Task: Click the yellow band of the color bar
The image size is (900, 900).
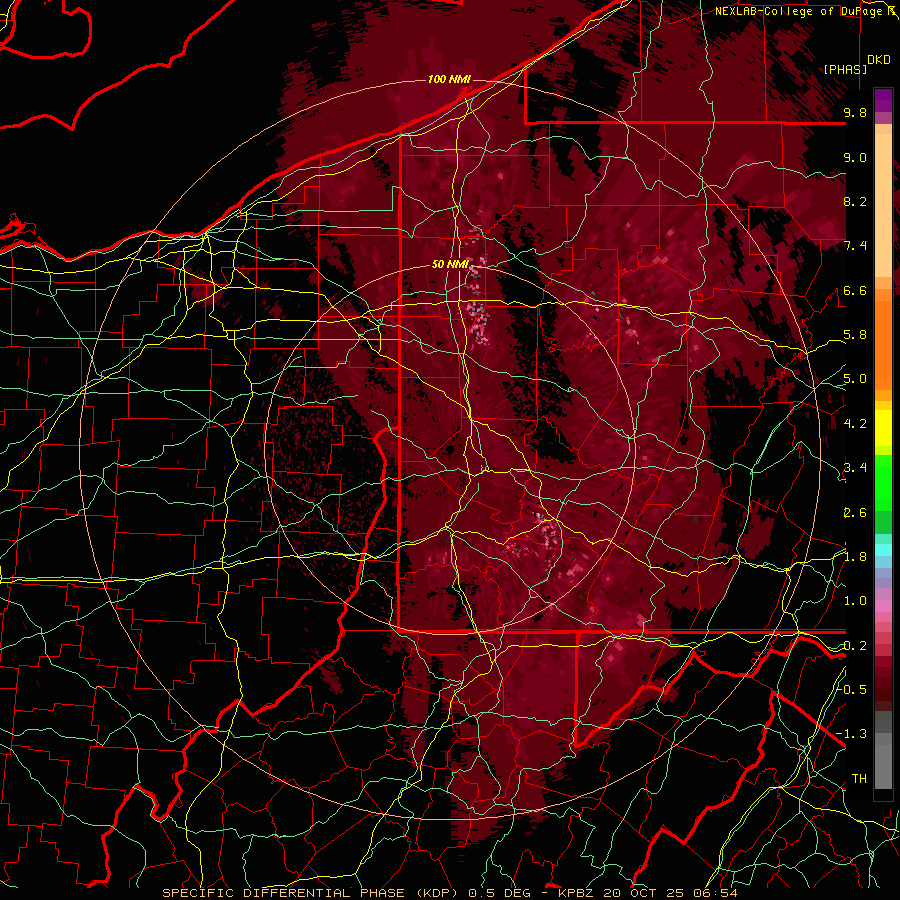Action: click(x=883, y=428)
